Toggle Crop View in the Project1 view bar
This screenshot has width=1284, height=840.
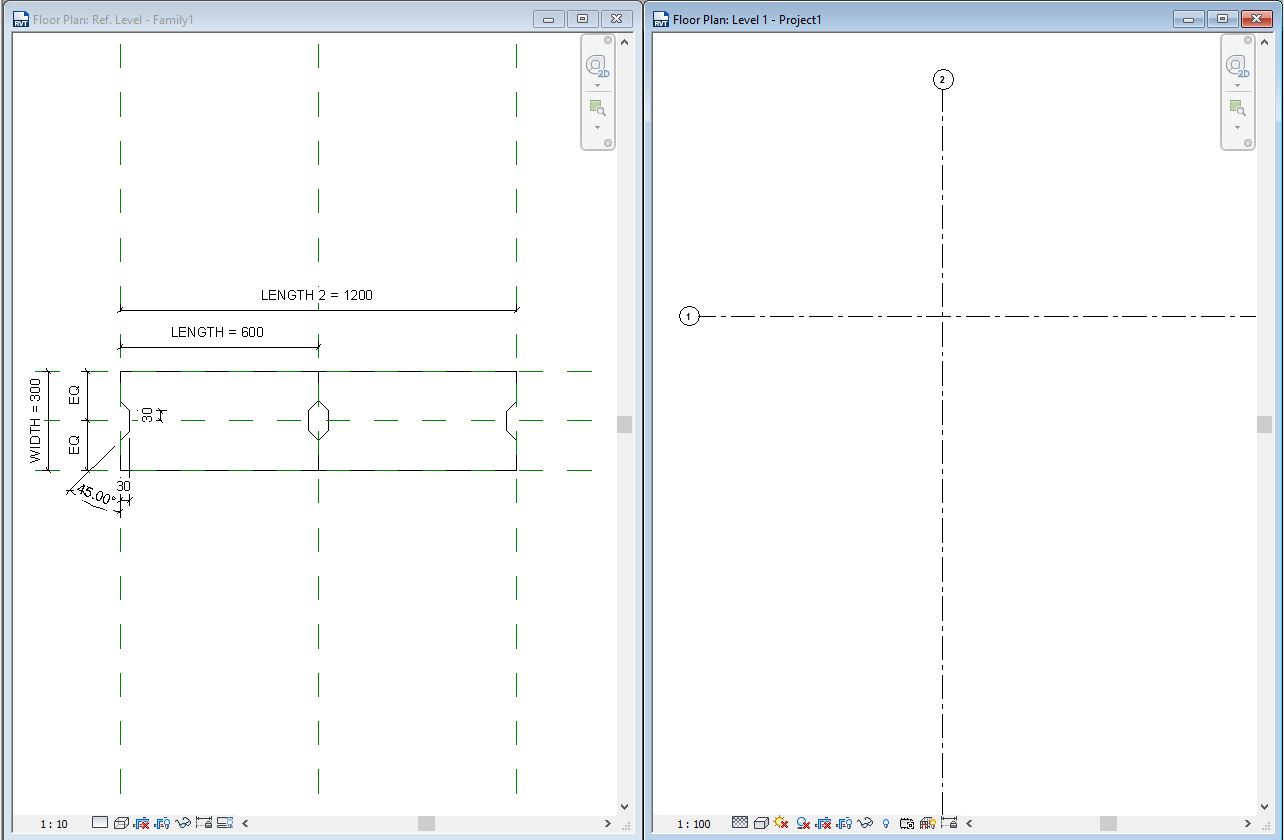(824, 823)
